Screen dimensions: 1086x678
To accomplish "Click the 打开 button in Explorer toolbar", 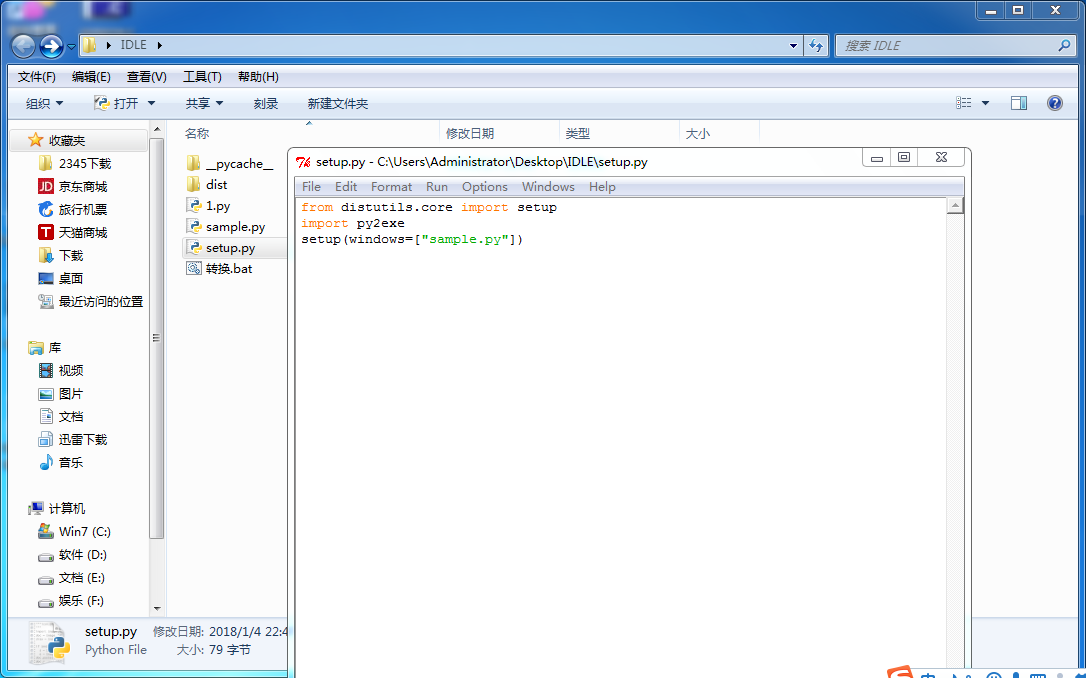I will coord(116,103).
